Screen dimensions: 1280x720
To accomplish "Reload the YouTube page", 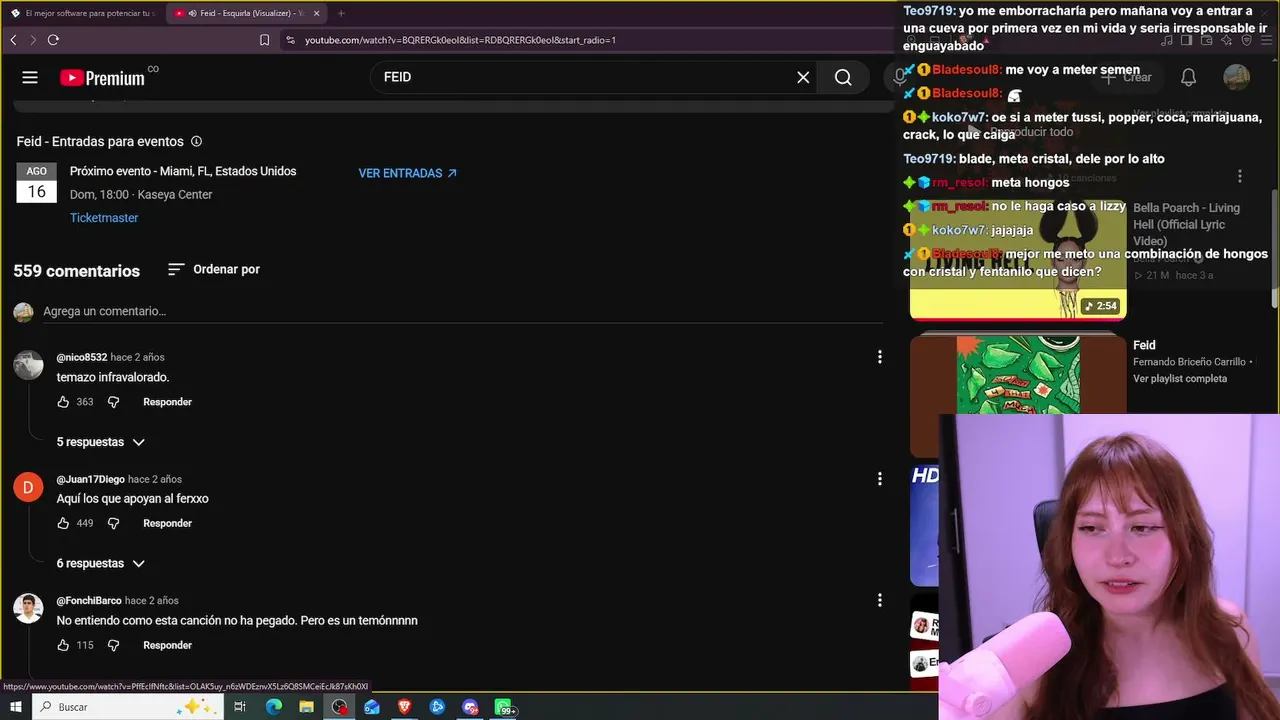I will pyautogui.click(x=53, y=40).
